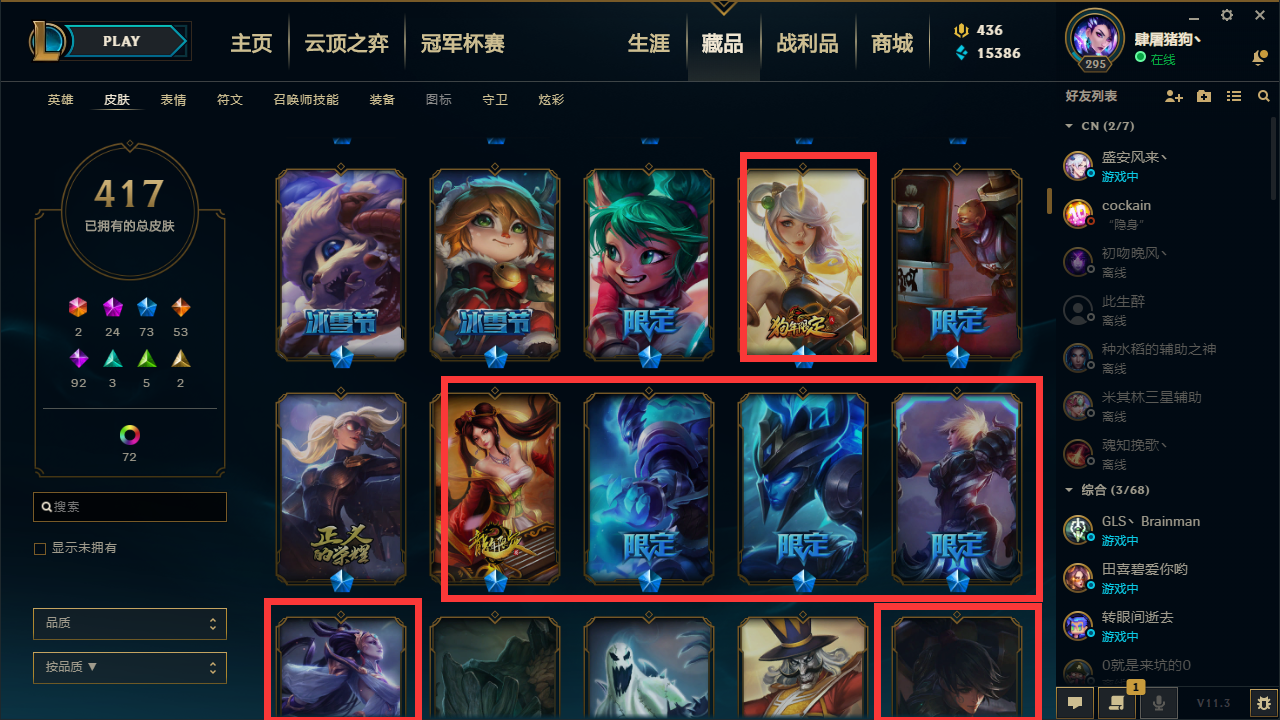Viewport: 1280px width, 720px height.
Task: Click the skin search input field
Action: 130,507
